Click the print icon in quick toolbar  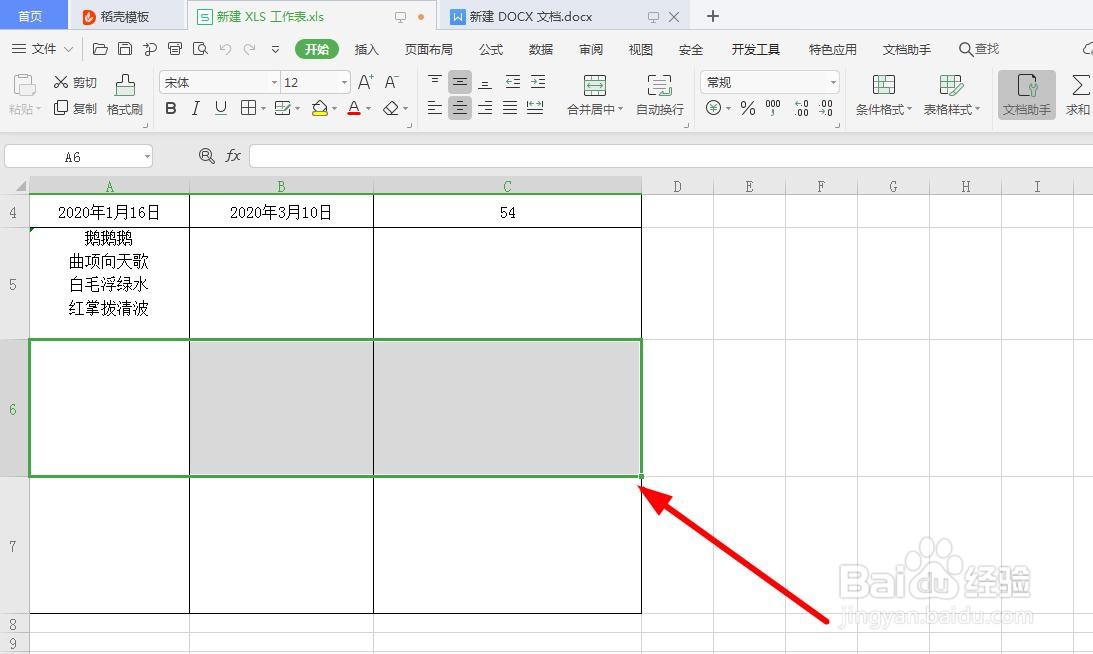tap(175, 49)
